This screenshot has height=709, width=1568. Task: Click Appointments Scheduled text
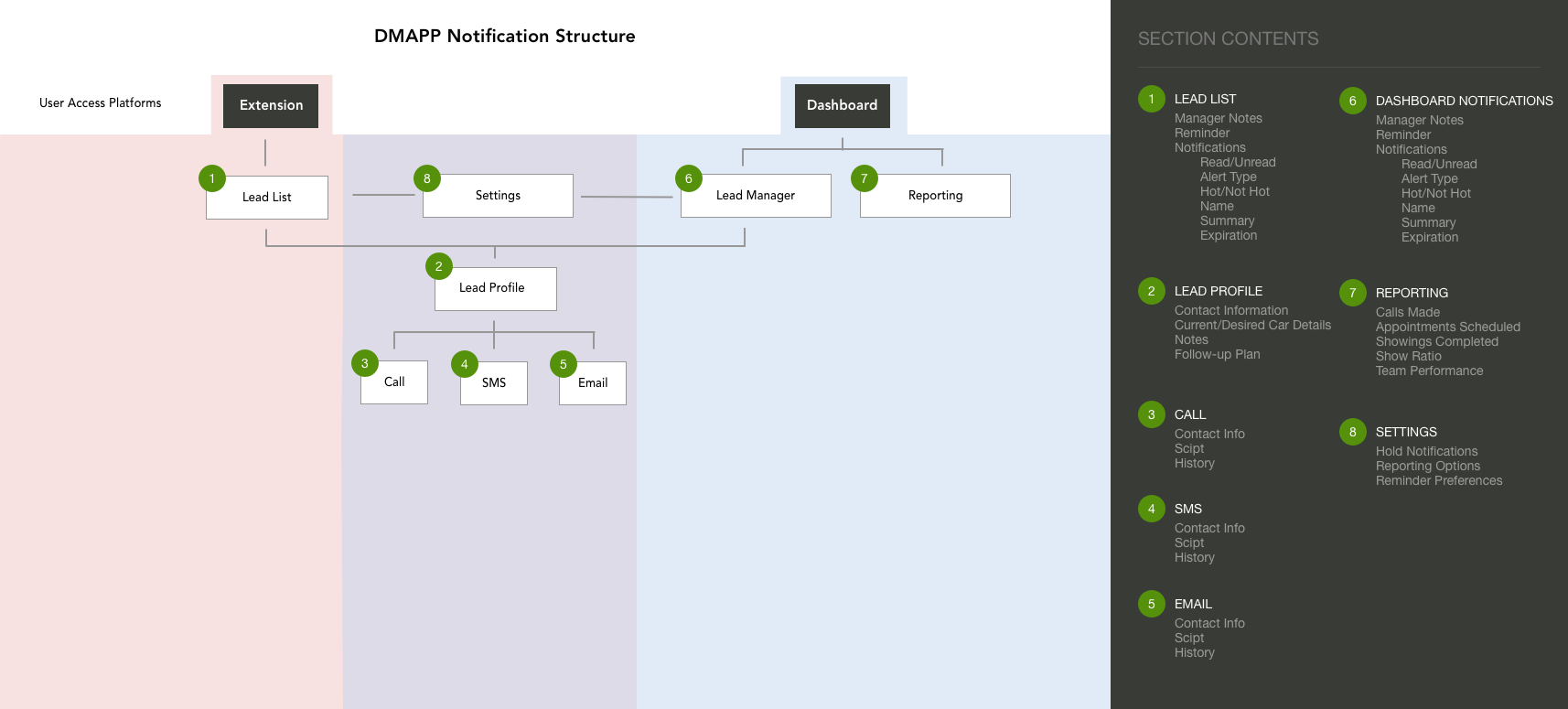coord(1448,327)
